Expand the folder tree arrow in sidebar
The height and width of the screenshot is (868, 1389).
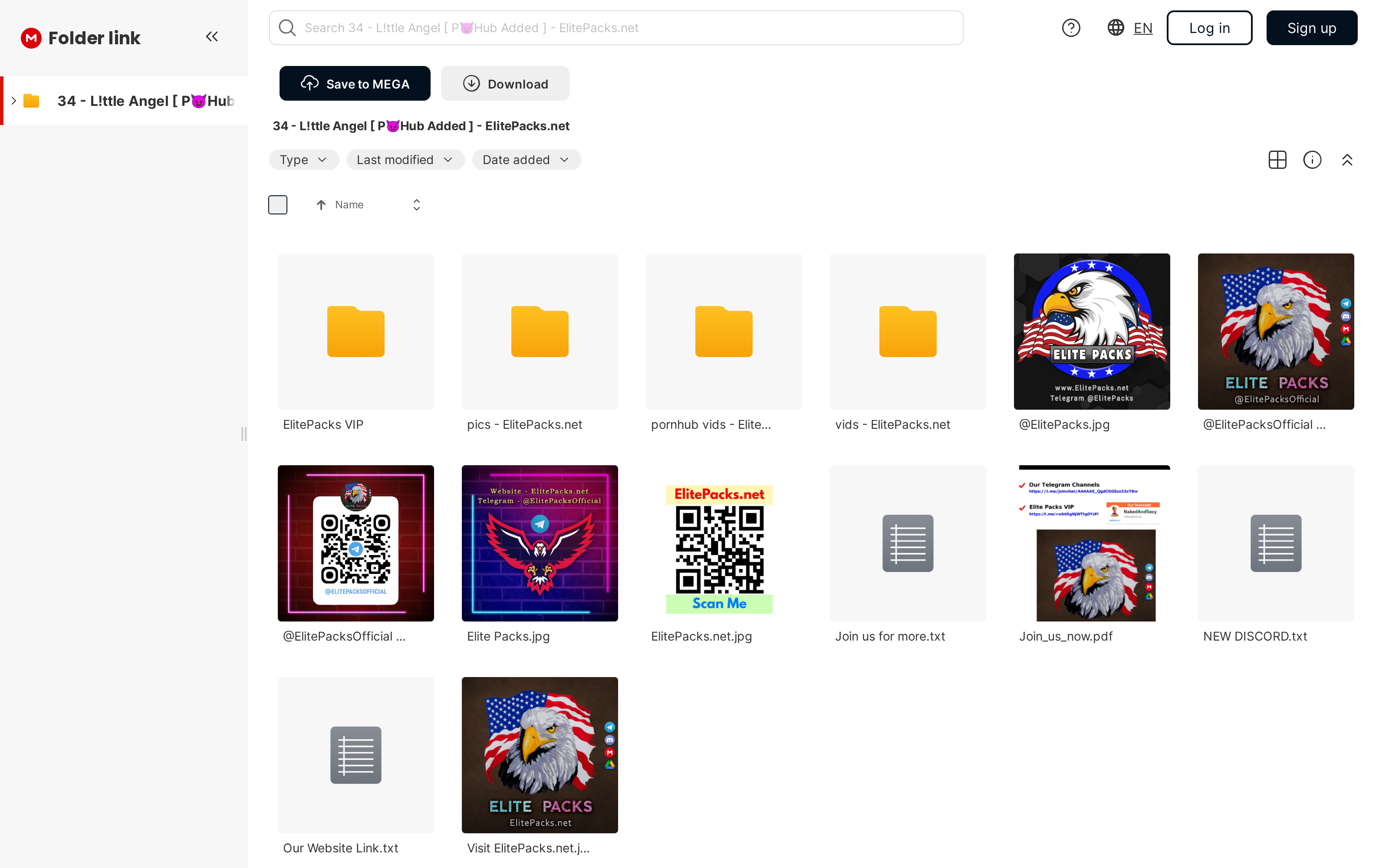tap(14, 100)
